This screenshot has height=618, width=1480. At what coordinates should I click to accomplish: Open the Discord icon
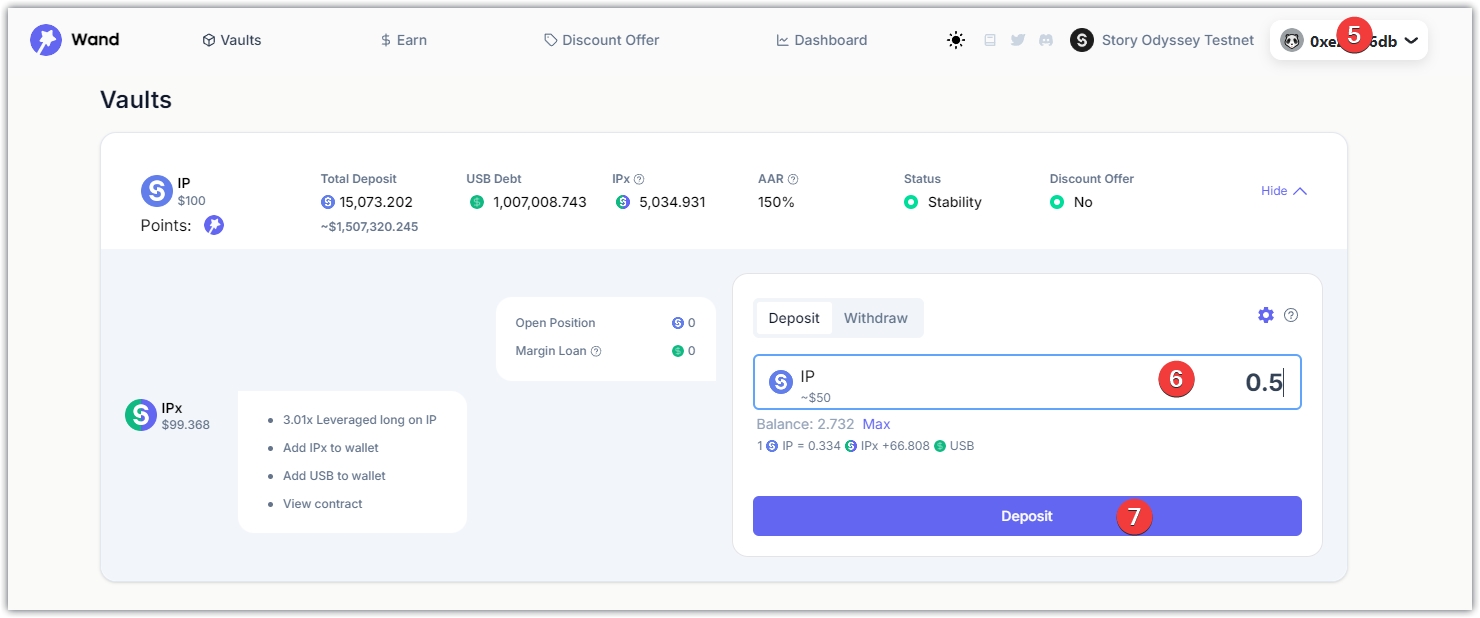1046,41
